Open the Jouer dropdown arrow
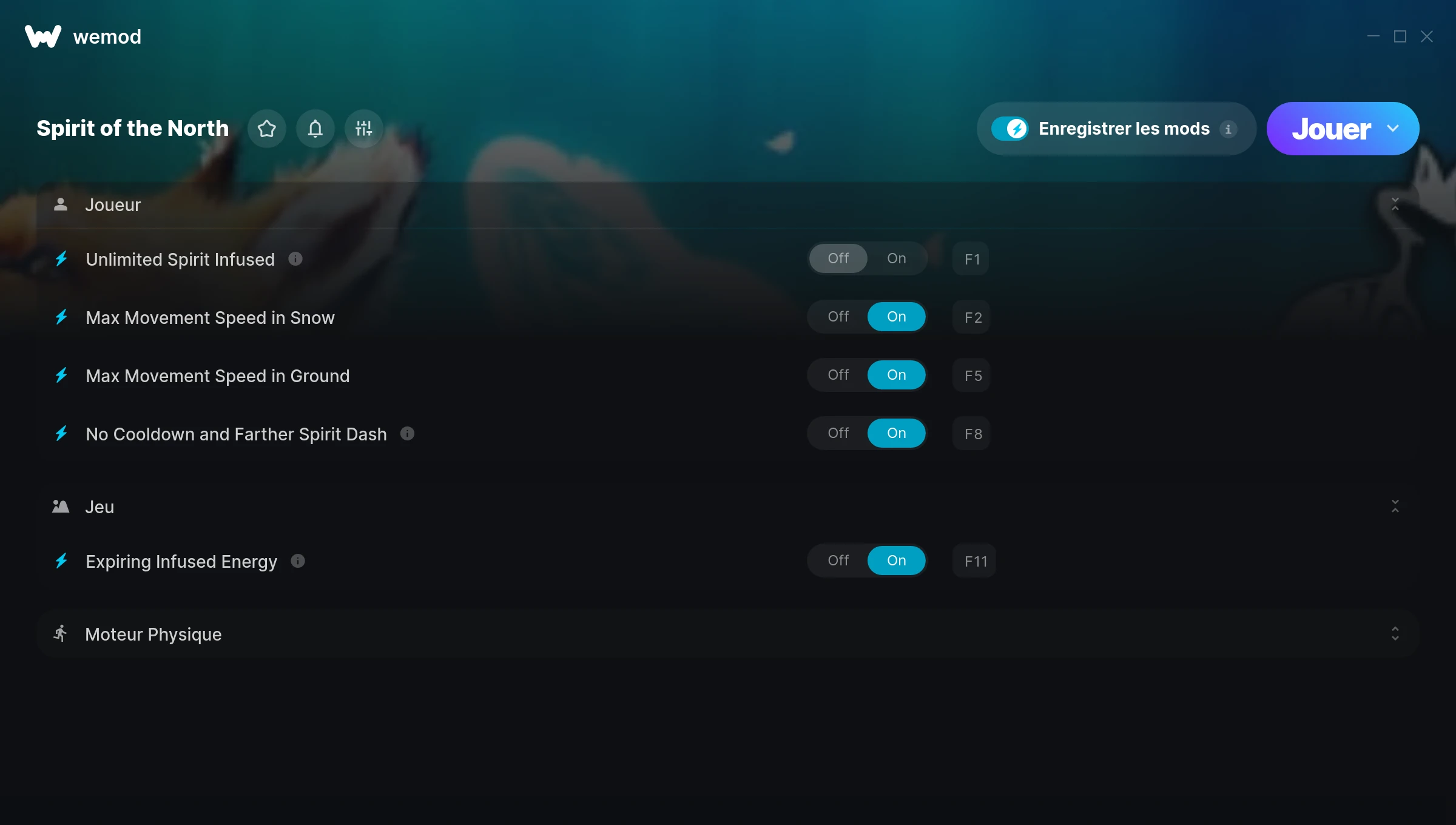1456x825 pixels. [1393, 129]
